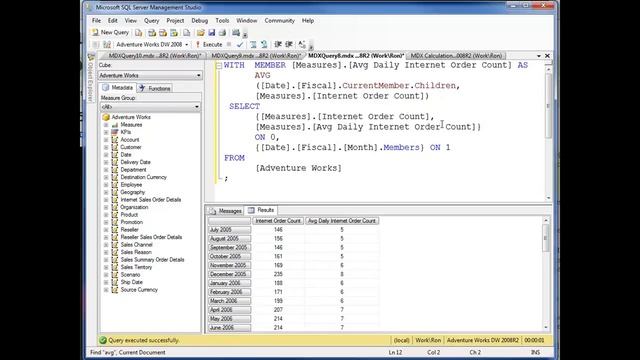Select the July 2005 row header
The height and width of the screenshot is (360, 640).
click(x=229, y=230)
